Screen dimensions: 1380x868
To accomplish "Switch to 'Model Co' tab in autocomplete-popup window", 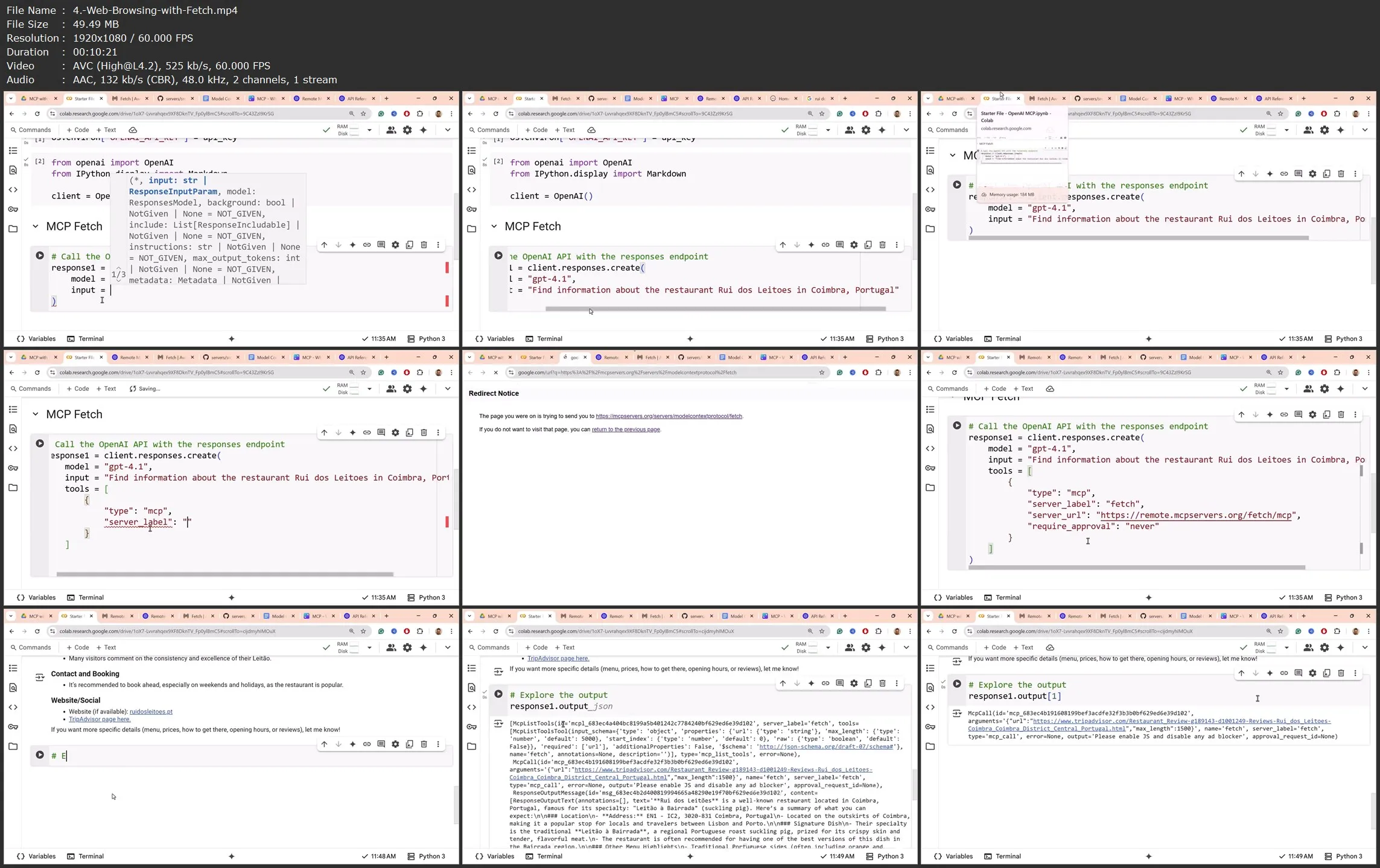I will click(221, 98).
